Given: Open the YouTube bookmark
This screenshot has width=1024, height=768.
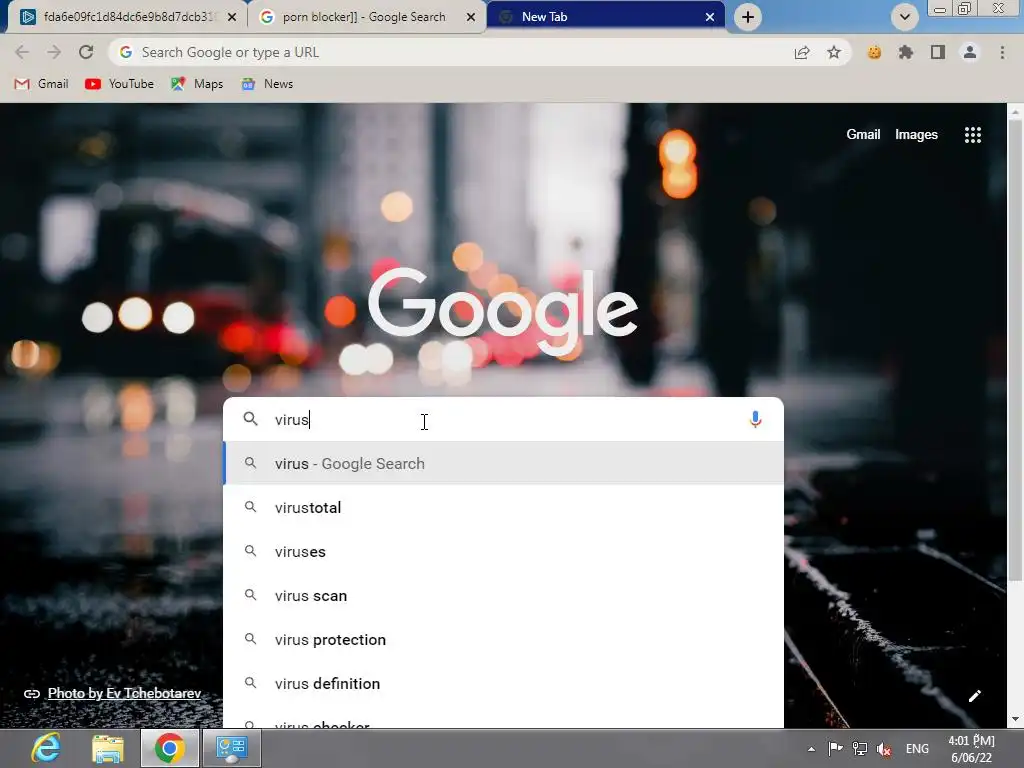Looking at the screenshot, I should pos(120,84).
